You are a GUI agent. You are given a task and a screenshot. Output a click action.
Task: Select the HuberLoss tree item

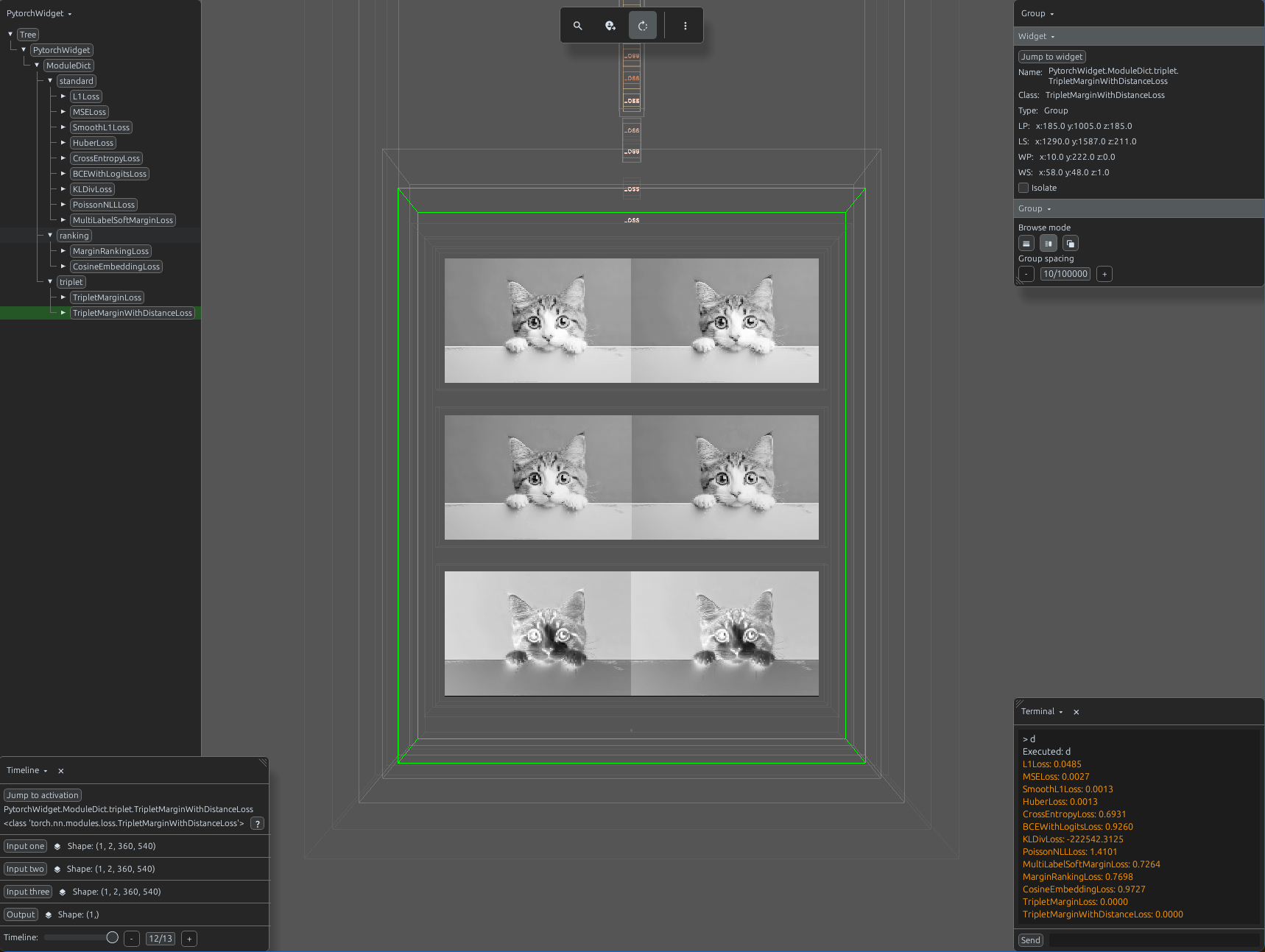(93, 143)
